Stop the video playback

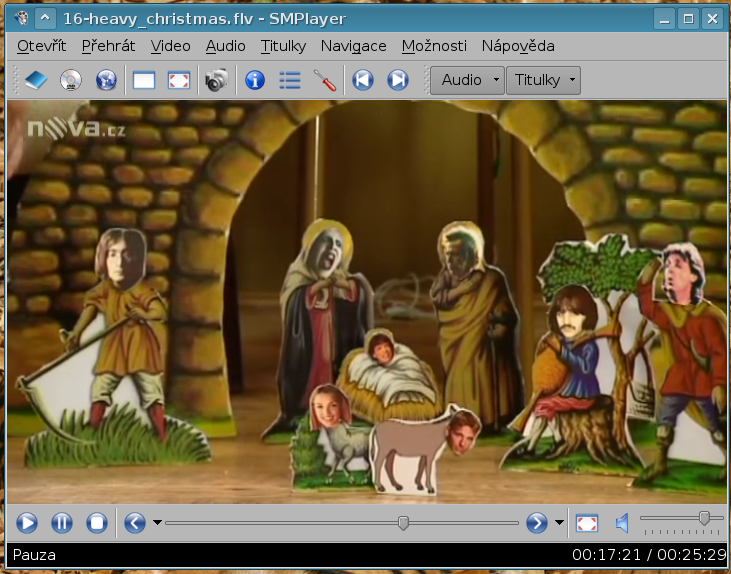pyautogui.click(x=97, y=523)
